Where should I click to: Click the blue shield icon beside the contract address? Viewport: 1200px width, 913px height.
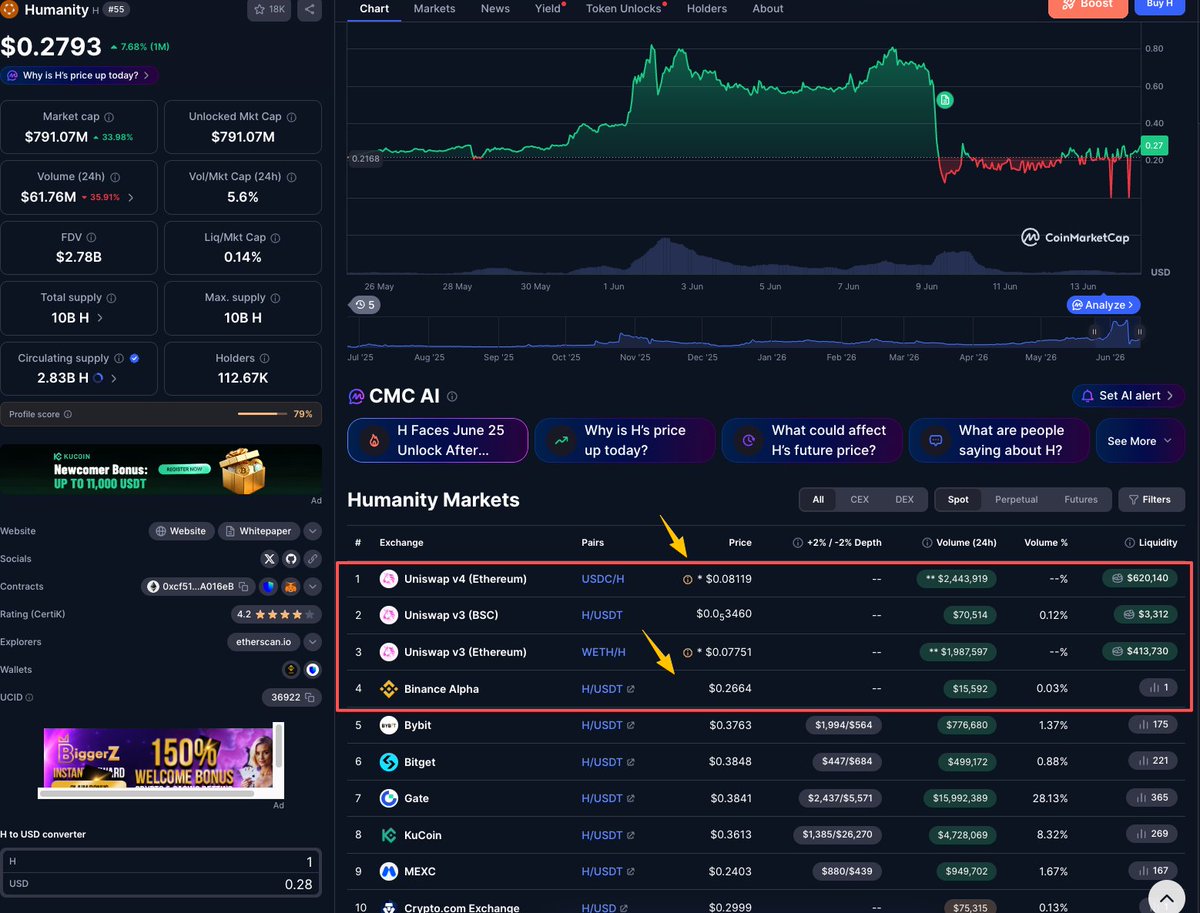268,586
